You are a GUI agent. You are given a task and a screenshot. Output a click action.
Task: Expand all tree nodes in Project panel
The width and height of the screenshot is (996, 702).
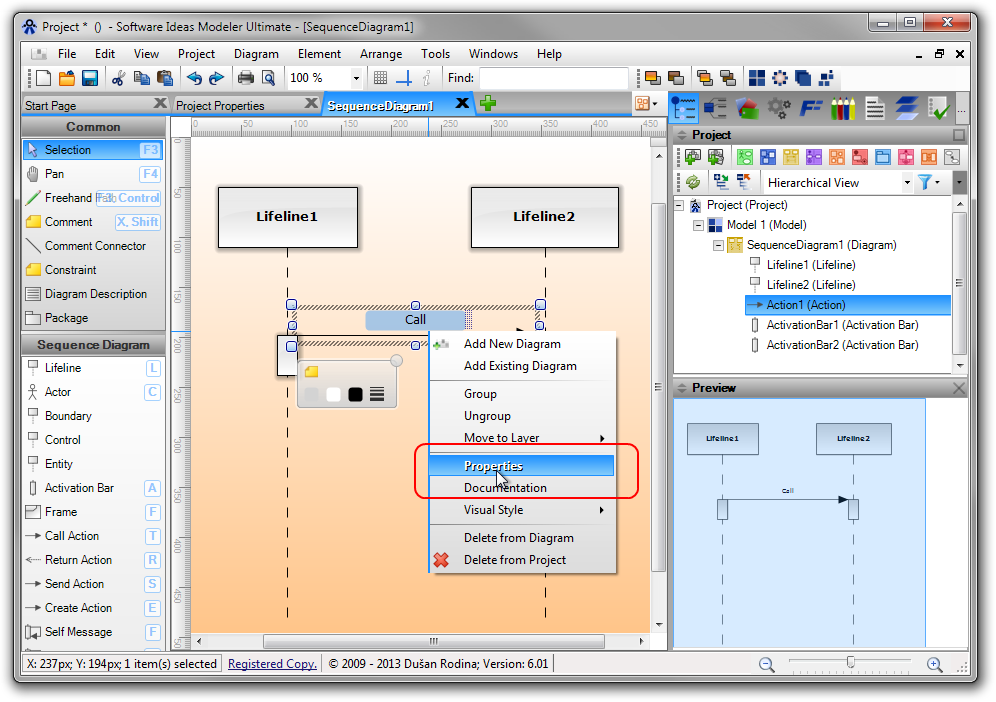(721, 182)
